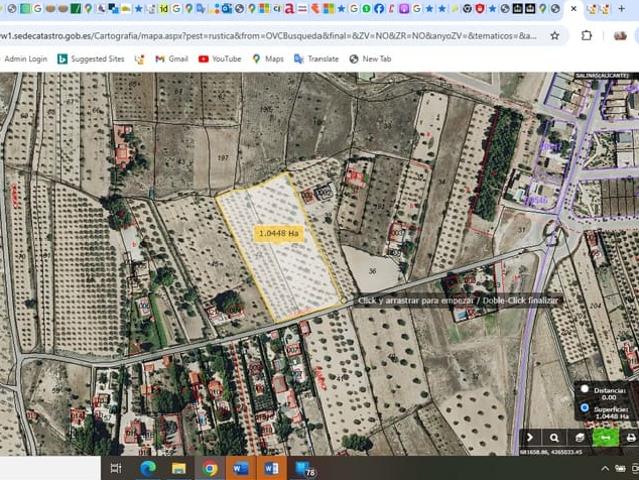Screen dimensions: 639x480
Task: Click the green measure tool icon
Action: click(x=604, y=437)
